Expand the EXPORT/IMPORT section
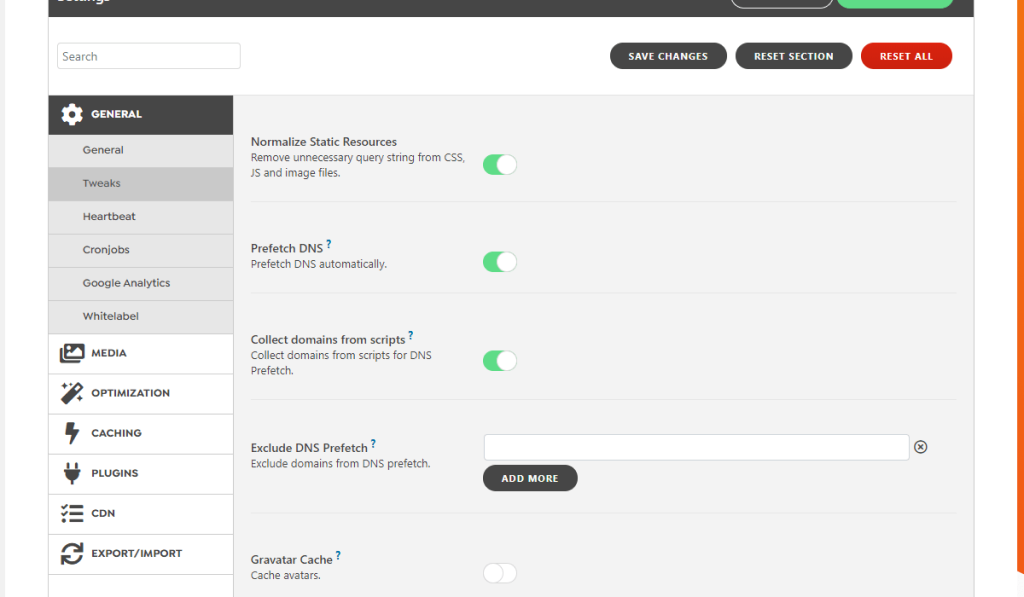1024x597 pixels. coord(140,555)
